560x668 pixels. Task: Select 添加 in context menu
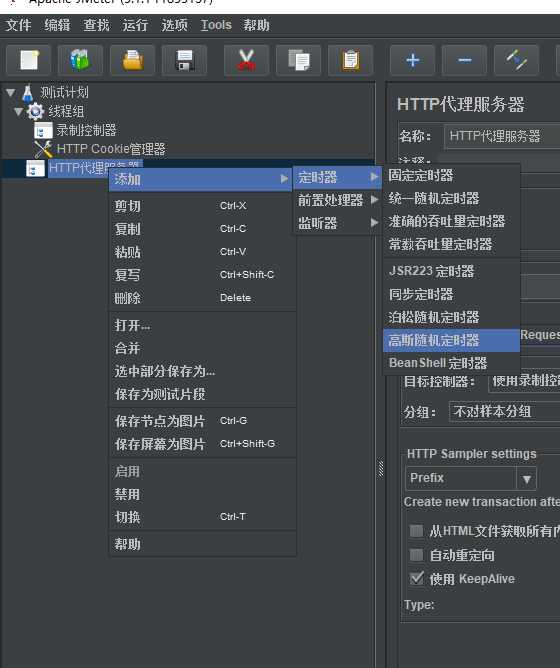click(x=201, y=179)
